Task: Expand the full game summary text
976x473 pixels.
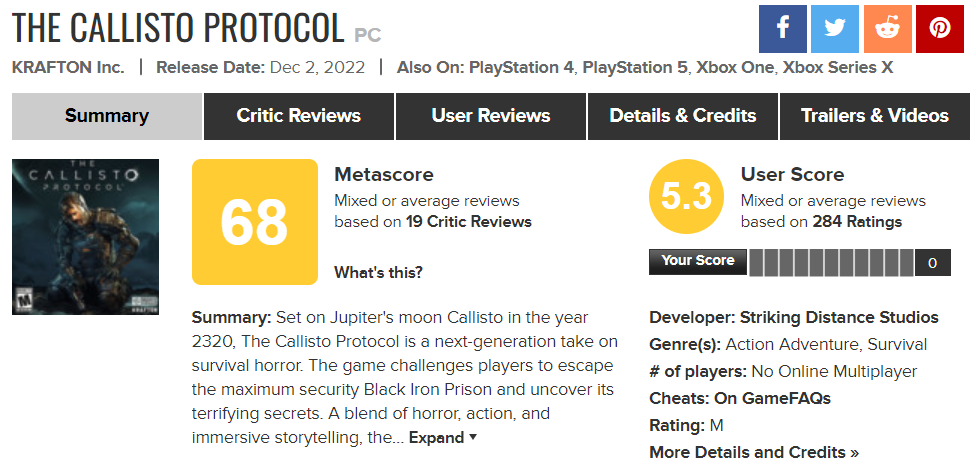Action: point(443,438)
